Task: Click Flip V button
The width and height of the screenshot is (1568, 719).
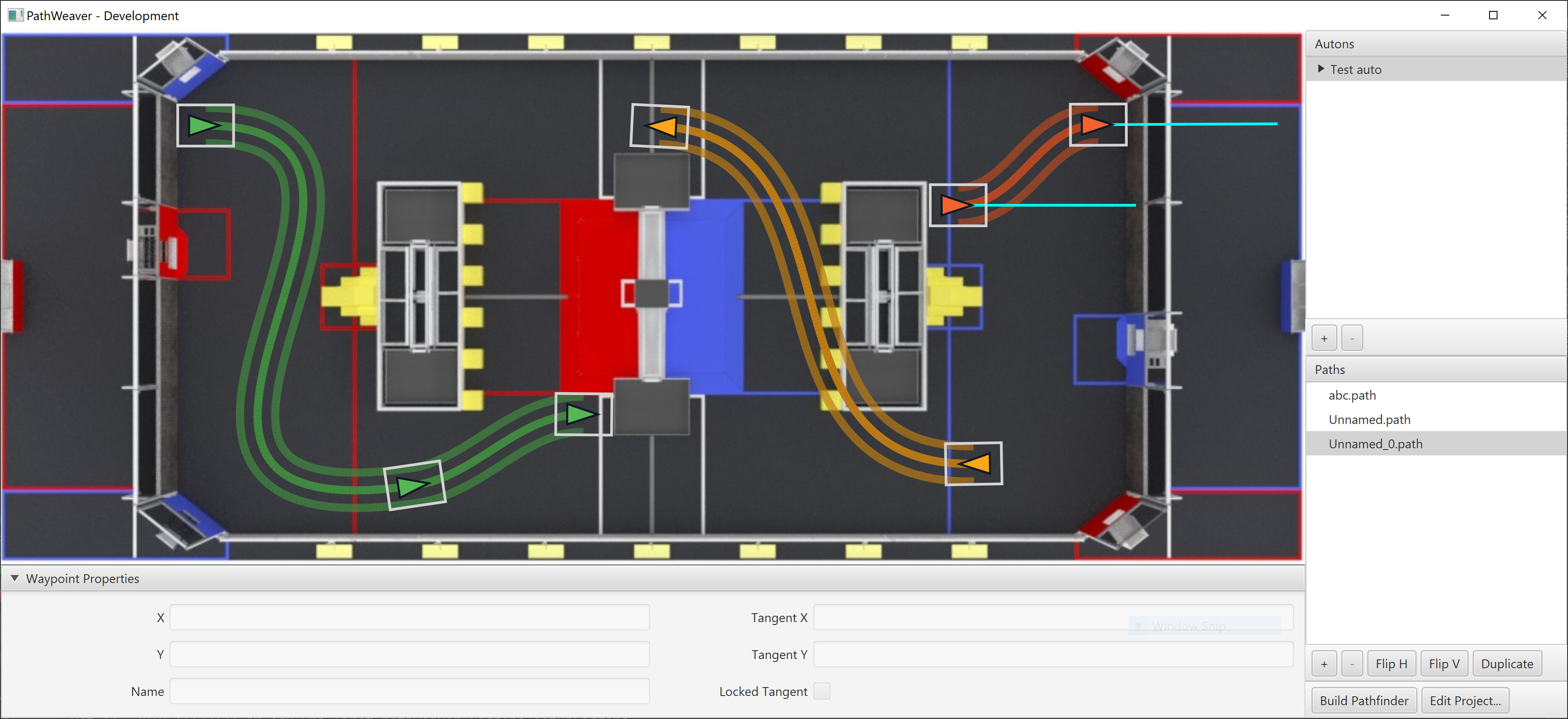Action: (x=1445, y=664)
